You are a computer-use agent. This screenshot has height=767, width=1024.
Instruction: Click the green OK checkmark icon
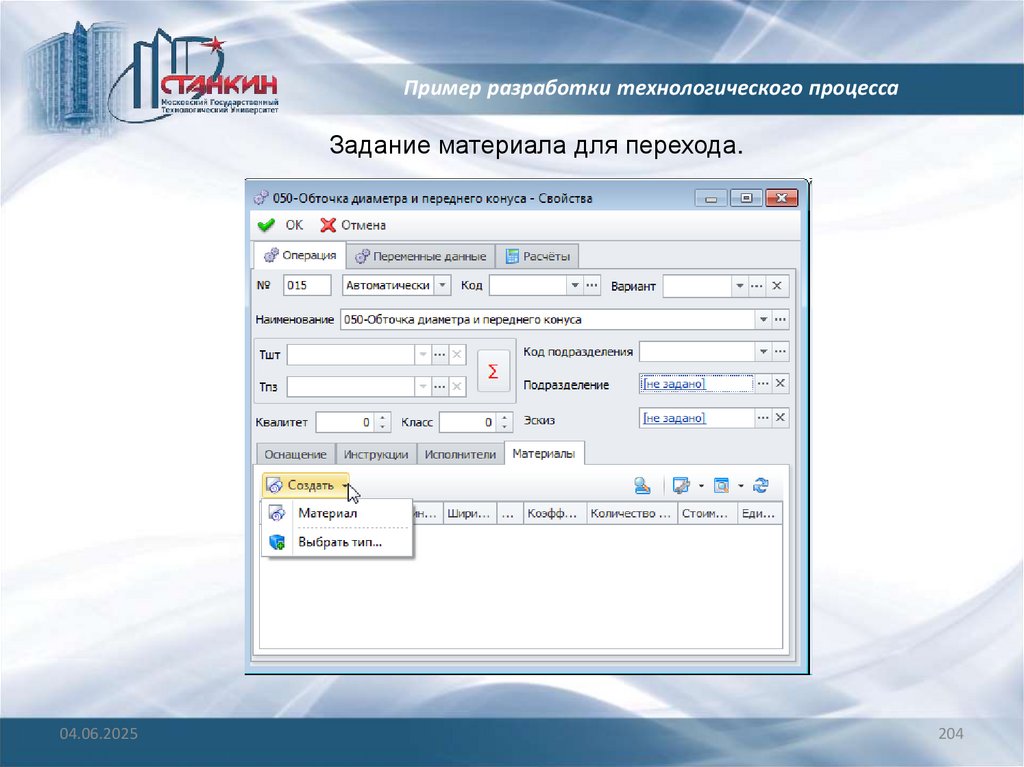266,225
